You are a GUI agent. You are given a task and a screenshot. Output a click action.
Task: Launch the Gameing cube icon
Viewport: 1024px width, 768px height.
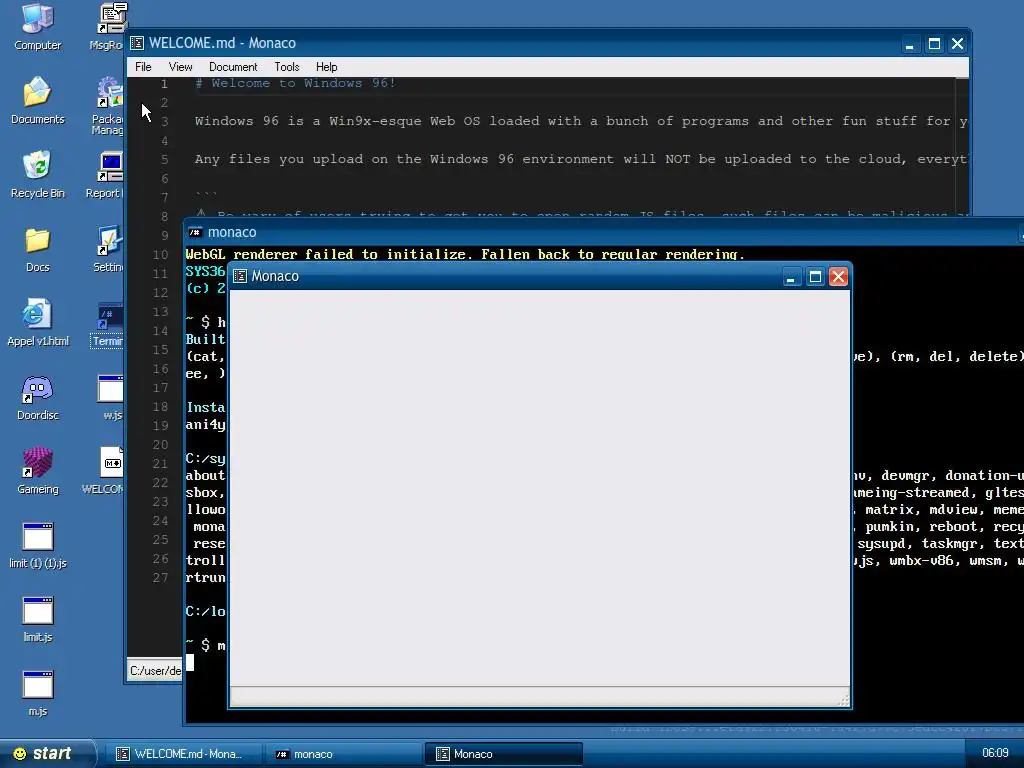pos(37,470)
